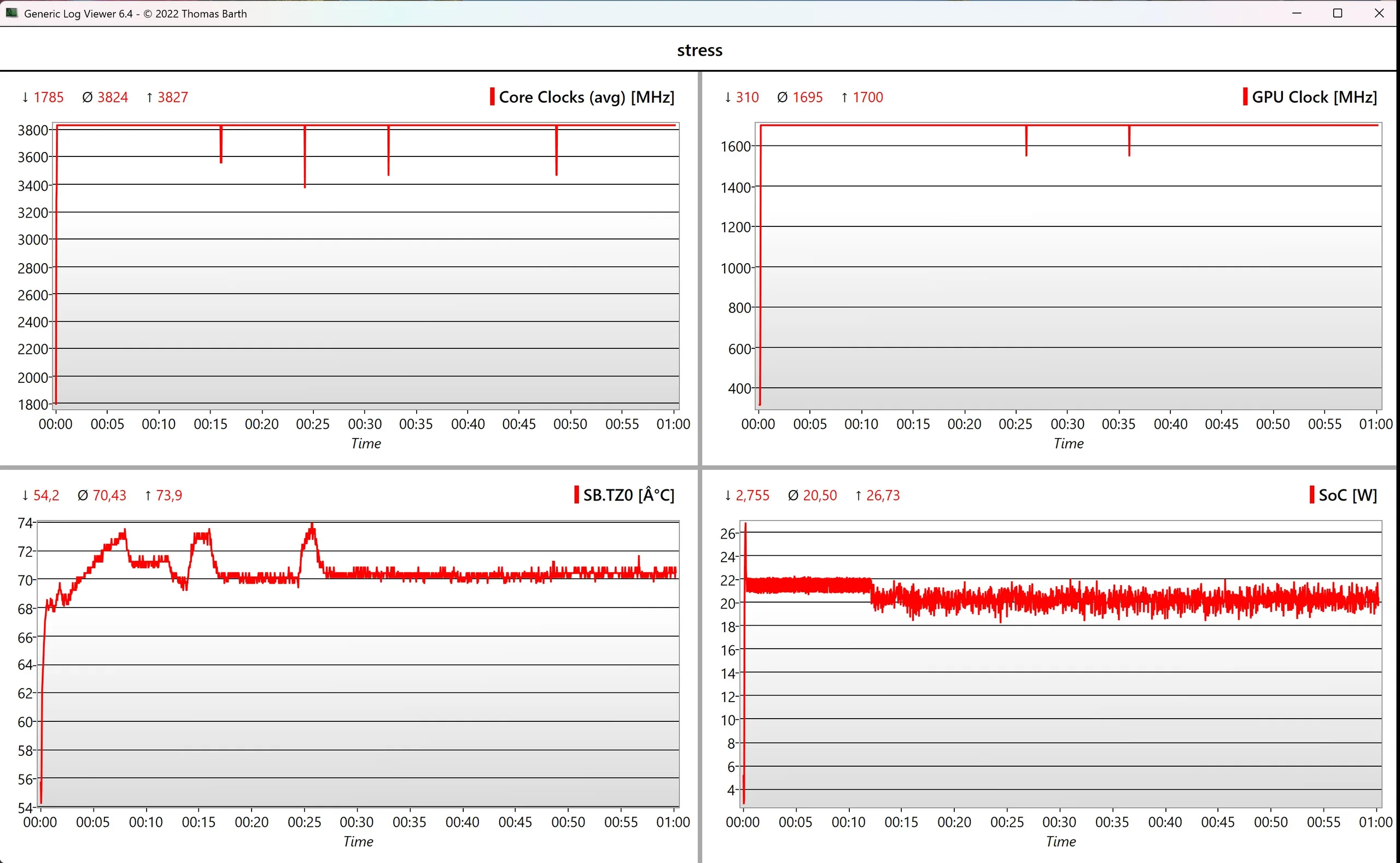Maximize the Generic Log Viewer window
Screen dimensions: 1400x863
click(1337, 13)
